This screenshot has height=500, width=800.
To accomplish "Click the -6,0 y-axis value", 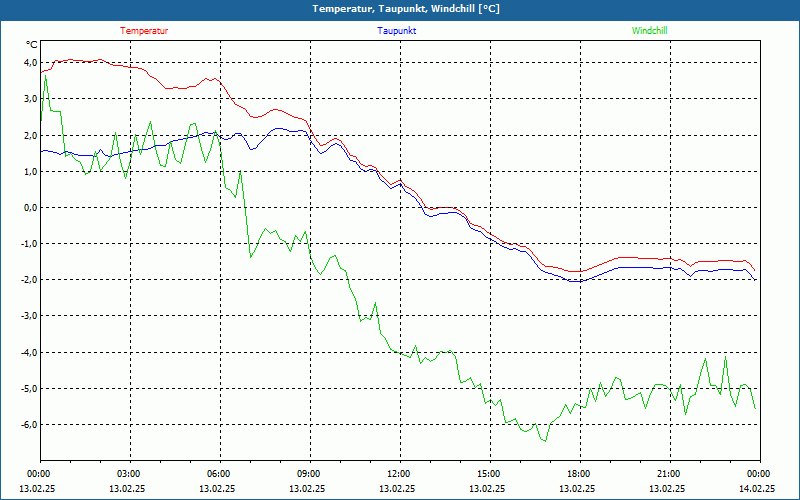I will tap(30, 424).
